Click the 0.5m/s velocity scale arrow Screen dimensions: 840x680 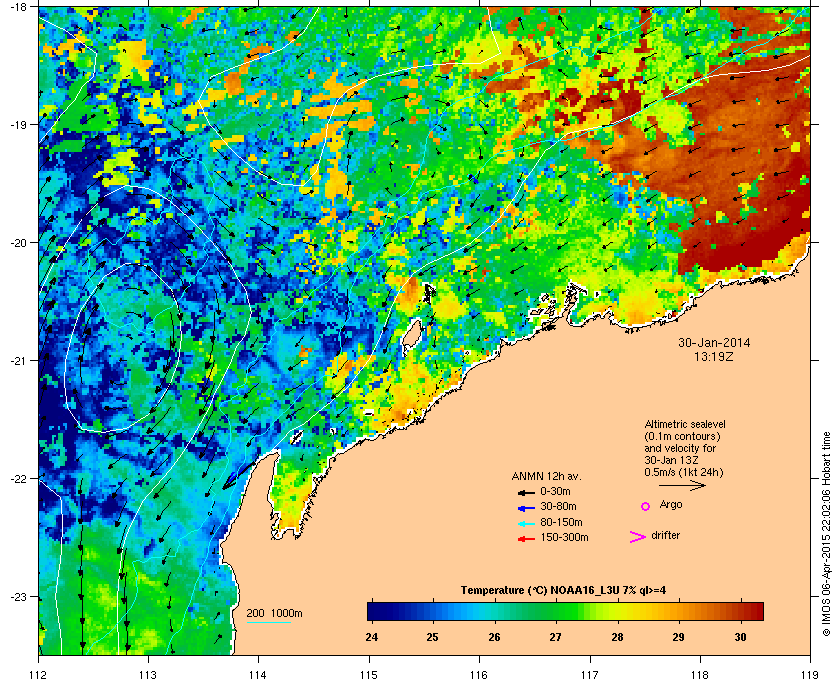(x=682, y=486)
